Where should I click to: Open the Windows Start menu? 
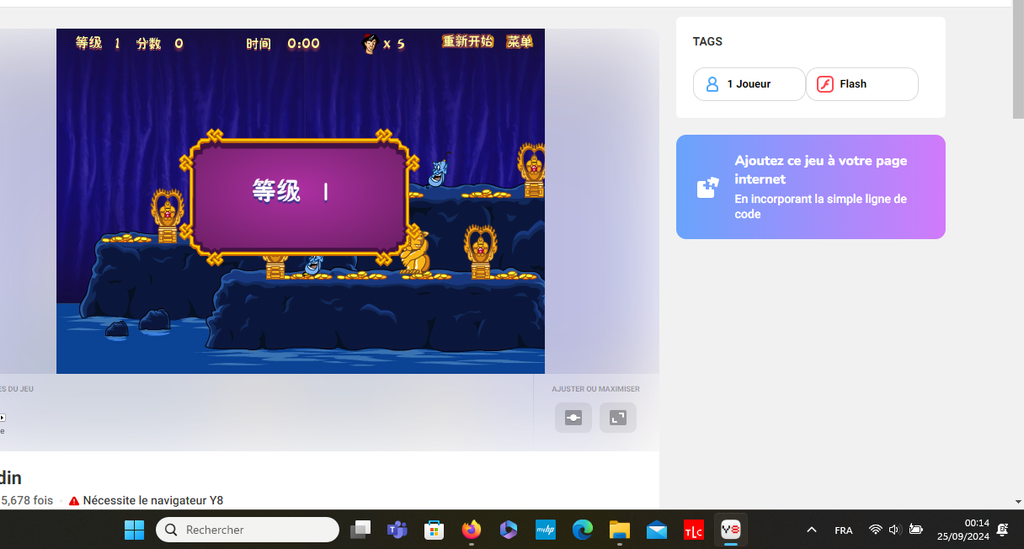[134, 530]
